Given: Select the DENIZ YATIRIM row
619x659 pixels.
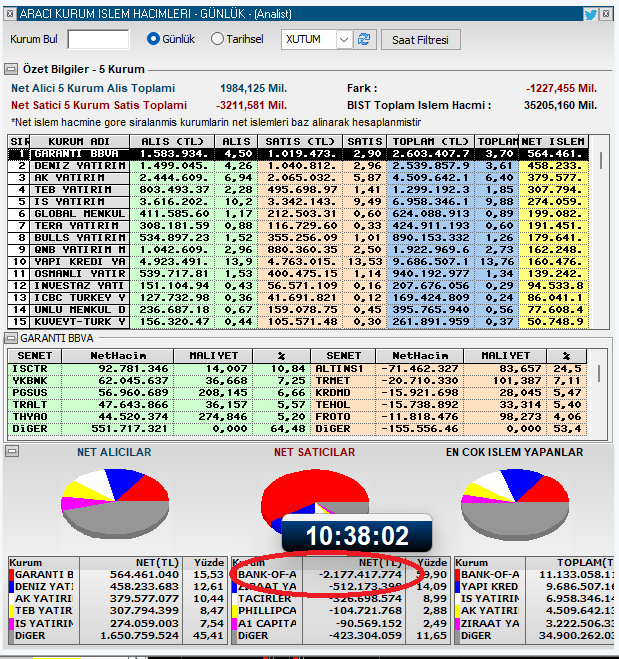Looking at the screenshot, I should 298,166.
